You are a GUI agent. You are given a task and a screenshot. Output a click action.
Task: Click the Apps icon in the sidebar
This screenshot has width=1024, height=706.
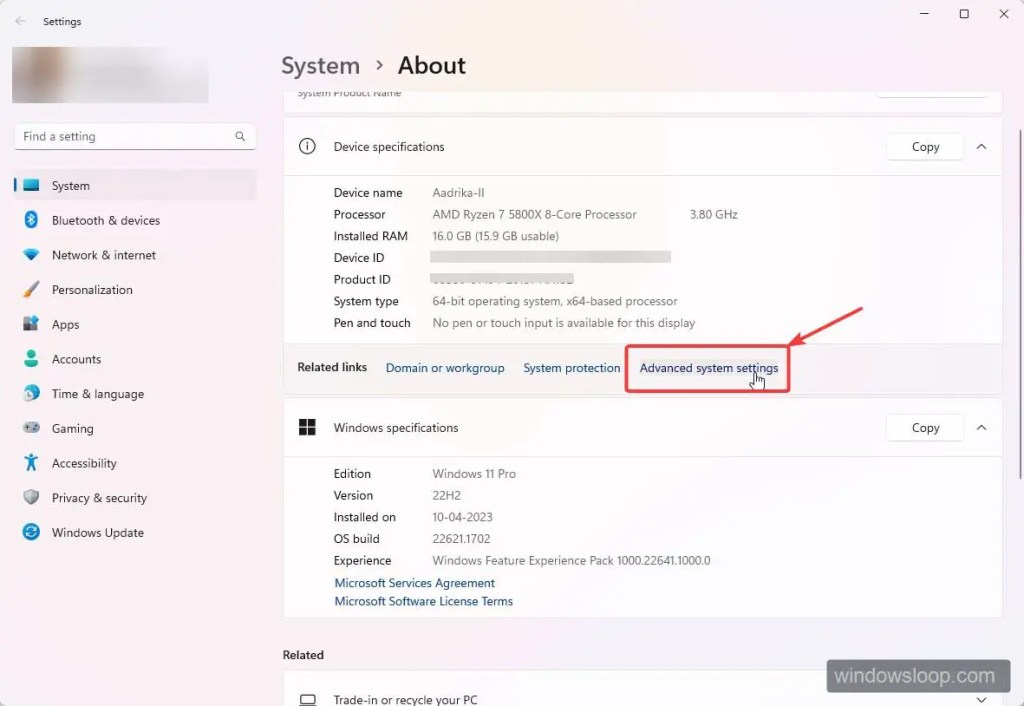point(31,324)
